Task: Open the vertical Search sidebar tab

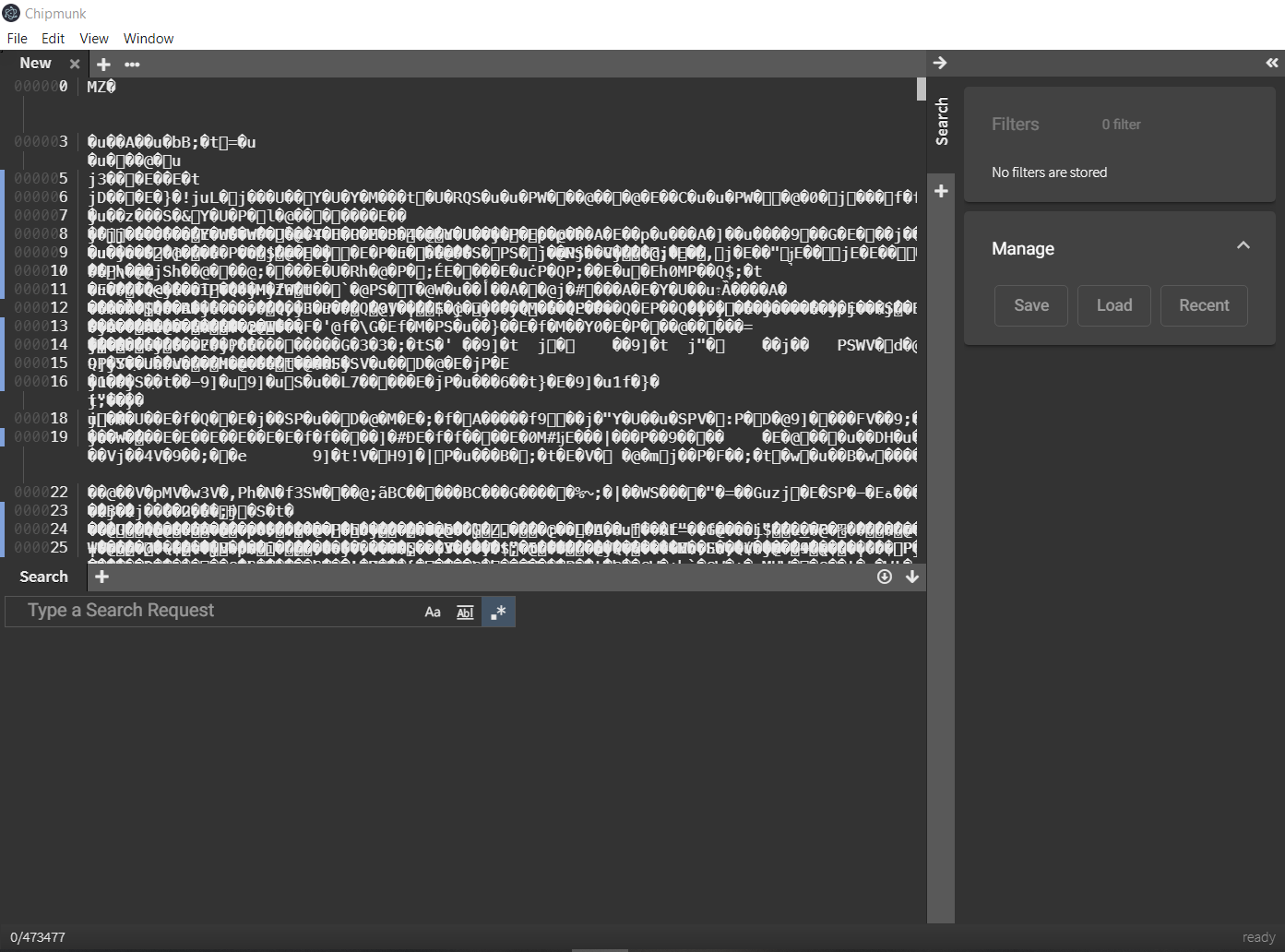Action: [x=942, y=121]
